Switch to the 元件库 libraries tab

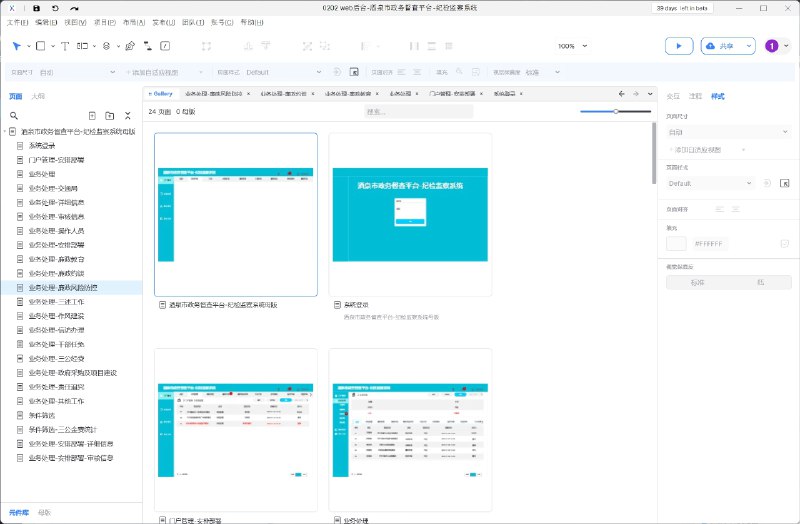(19, 512)
